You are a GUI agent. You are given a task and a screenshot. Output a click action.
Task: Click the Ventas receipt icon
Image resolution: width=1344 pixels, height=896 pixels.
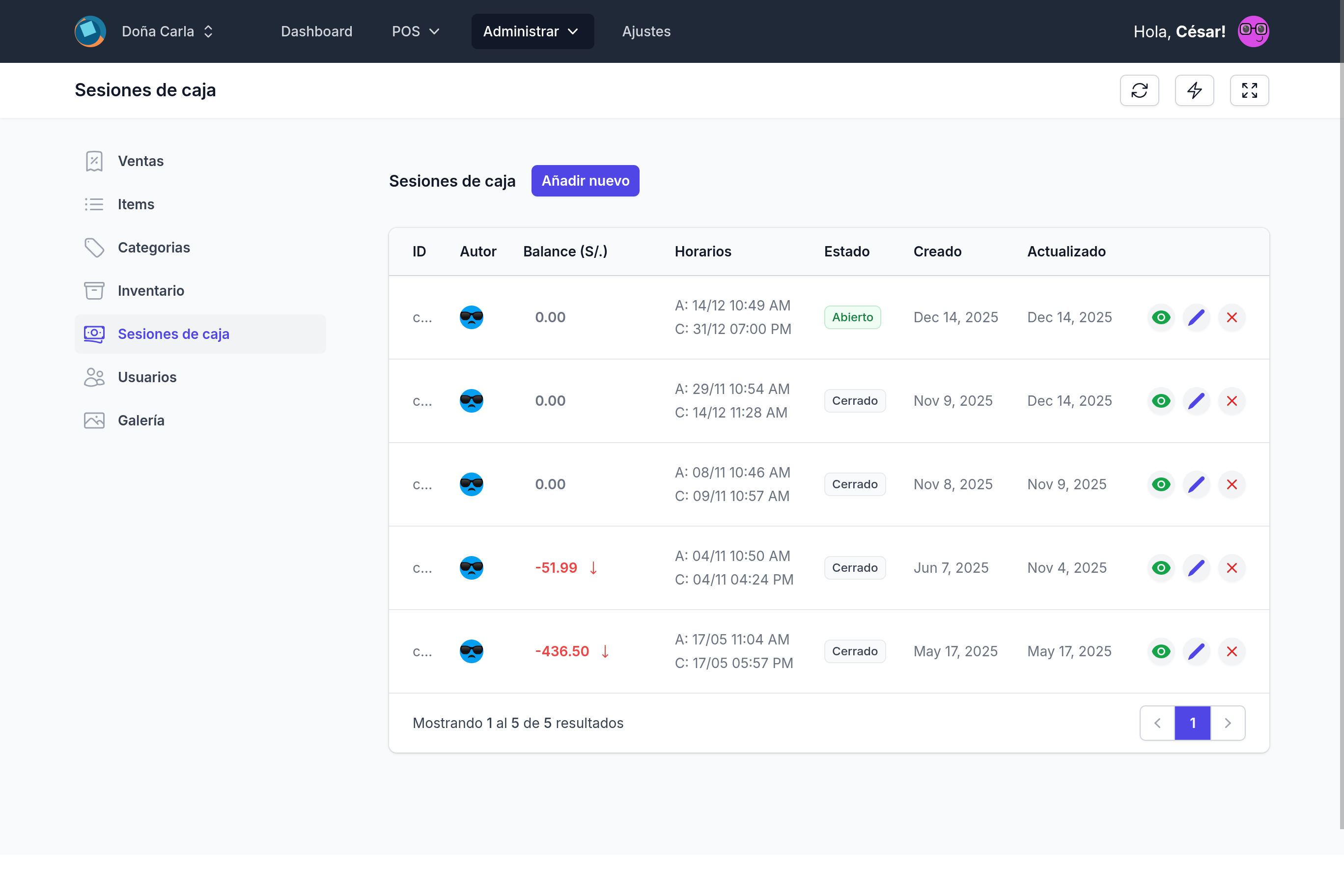(x=94, y=161)
